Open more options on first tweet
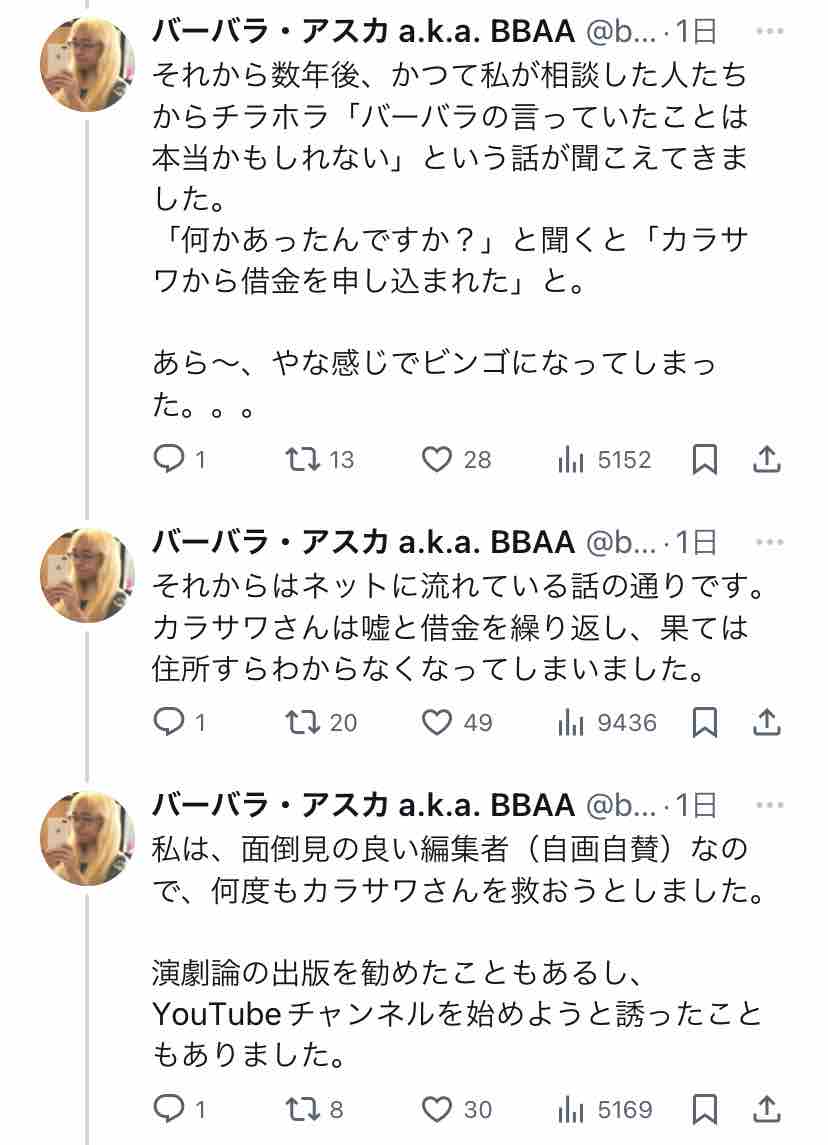This screenshot has width=828, height=1145. point(769,32)
